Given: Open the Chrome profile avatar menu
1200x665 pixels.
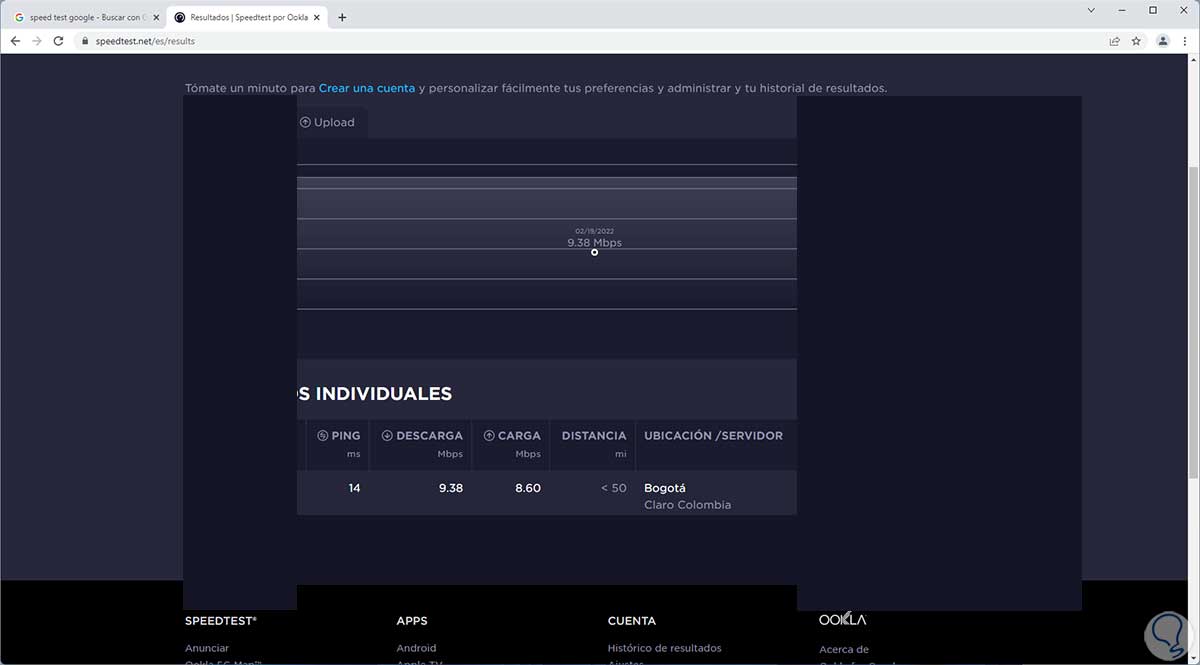Looking at the screenshot, I should coord(1163,41).
